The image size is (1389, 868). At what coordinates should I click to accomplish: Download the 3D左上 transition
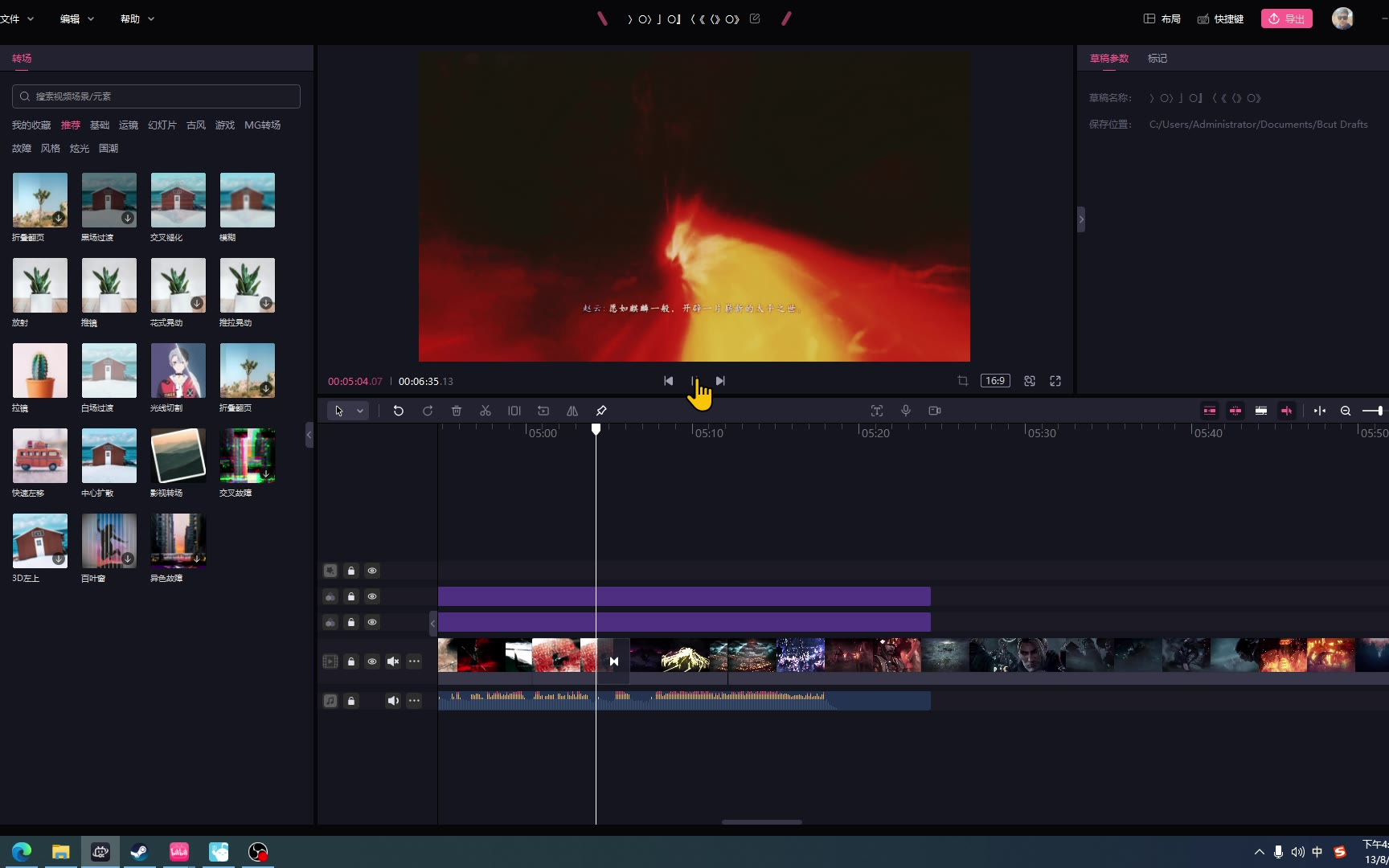pos(59,559)
